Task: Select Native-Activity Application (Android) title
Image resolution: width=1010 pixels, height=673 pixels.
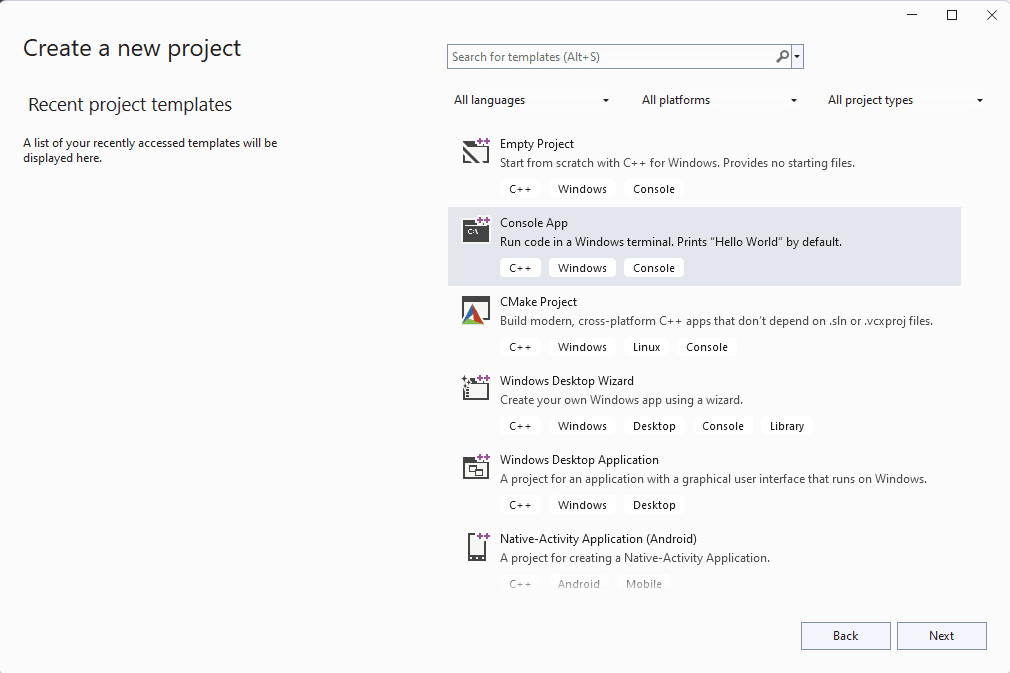Action: tap(598, 539)
